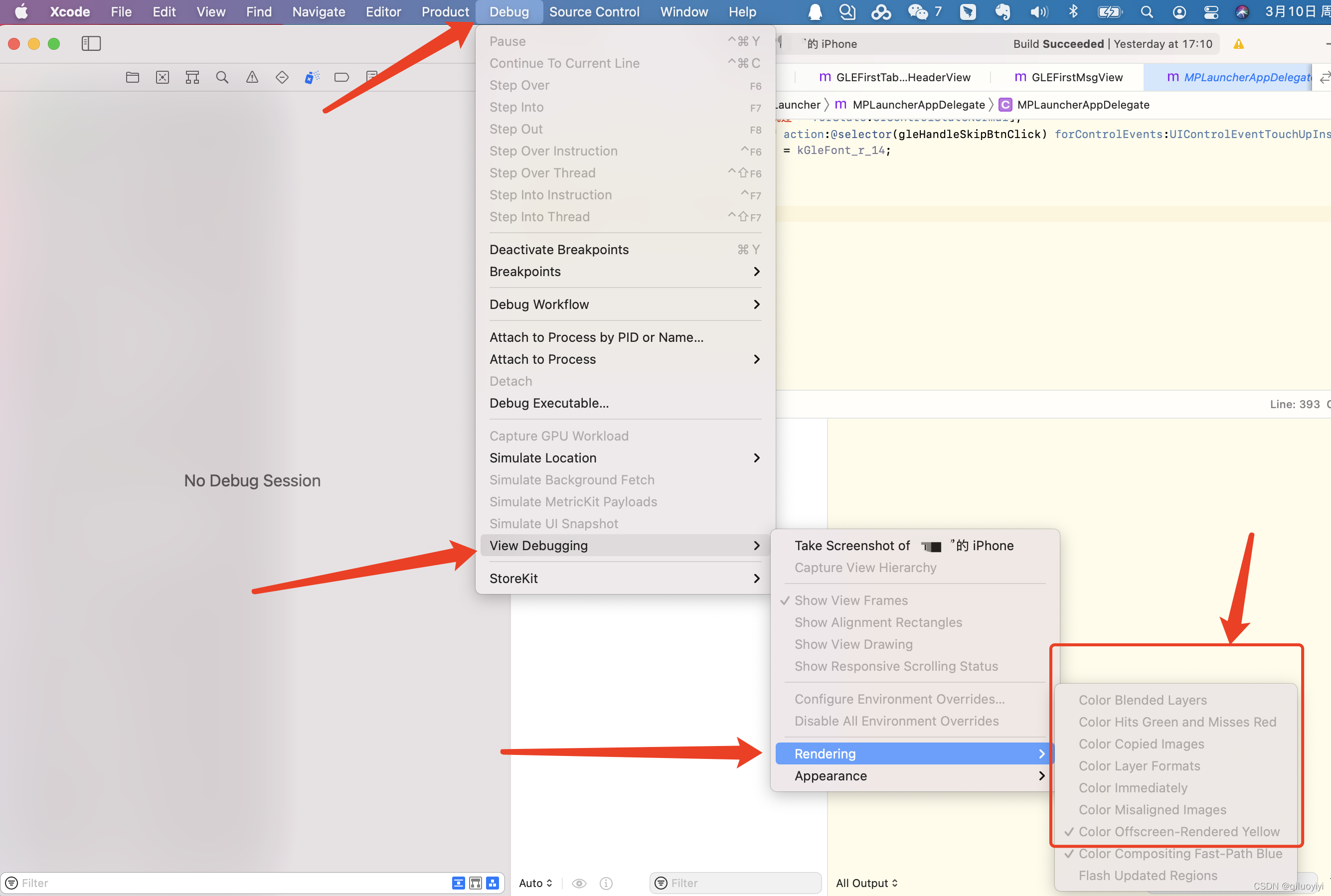This screenshot has height=896, width=1331.
Task: Toggle Color Offscreen-Rendered Yellow option
Action: click(1179, 832)
